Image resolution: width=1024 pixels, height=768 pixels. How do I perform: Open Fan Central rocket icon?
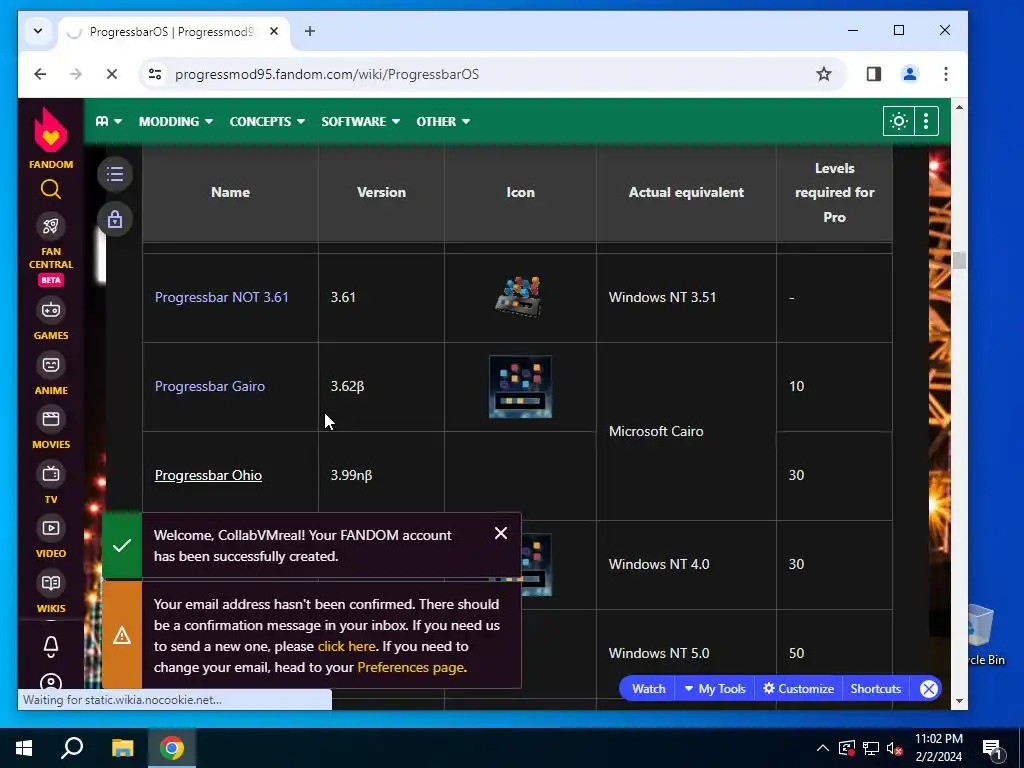pos(50,226)
